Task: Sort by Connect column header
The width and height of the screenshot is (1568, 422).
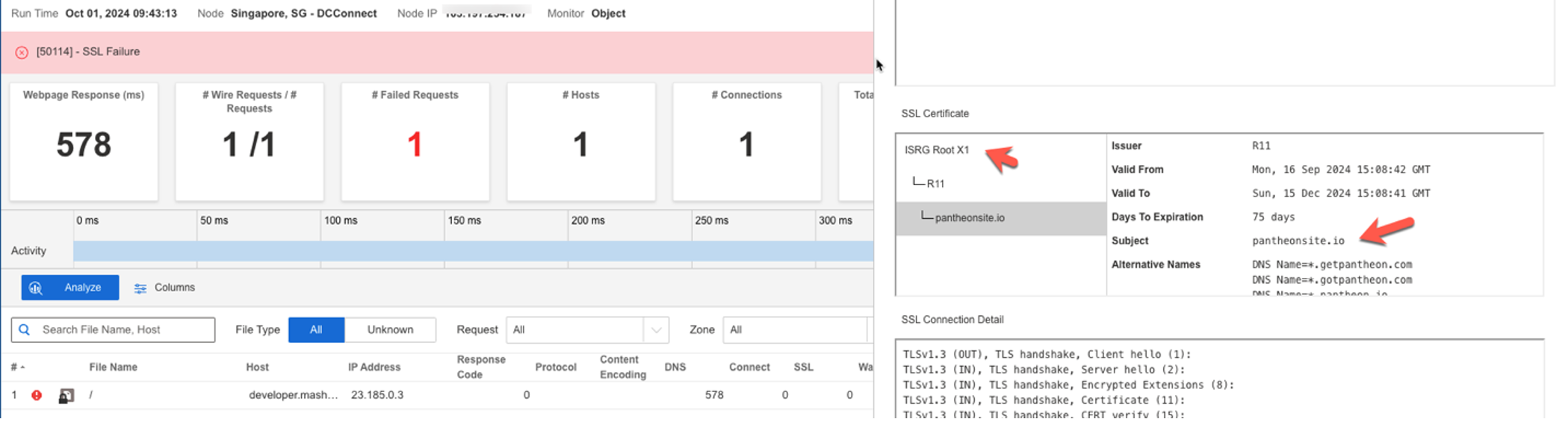Action: 749,367
